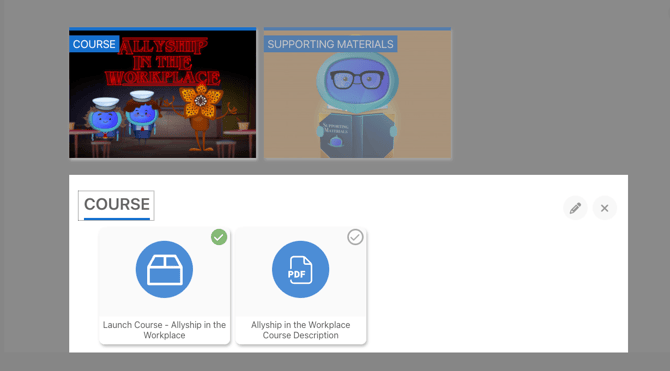670x371 pixels.
Task: Click 'Launch Course - Allyship in the Workplace' text
Action: click(x=164, y=330)
